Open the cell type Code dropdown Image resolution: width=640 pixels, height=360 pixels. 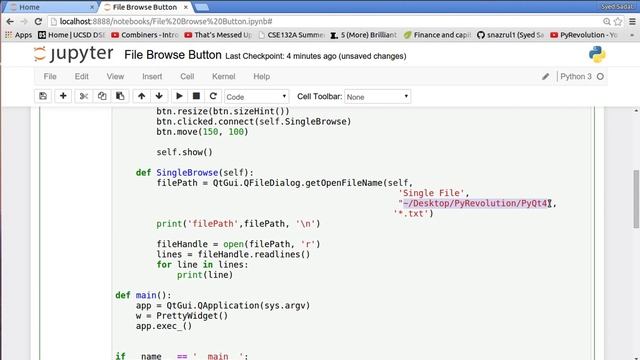(x=256, y=97)
